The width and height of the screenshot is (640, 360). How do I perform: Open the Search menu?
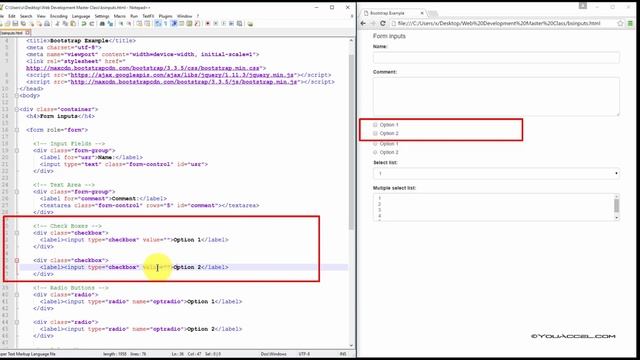(x=26, y=16)
